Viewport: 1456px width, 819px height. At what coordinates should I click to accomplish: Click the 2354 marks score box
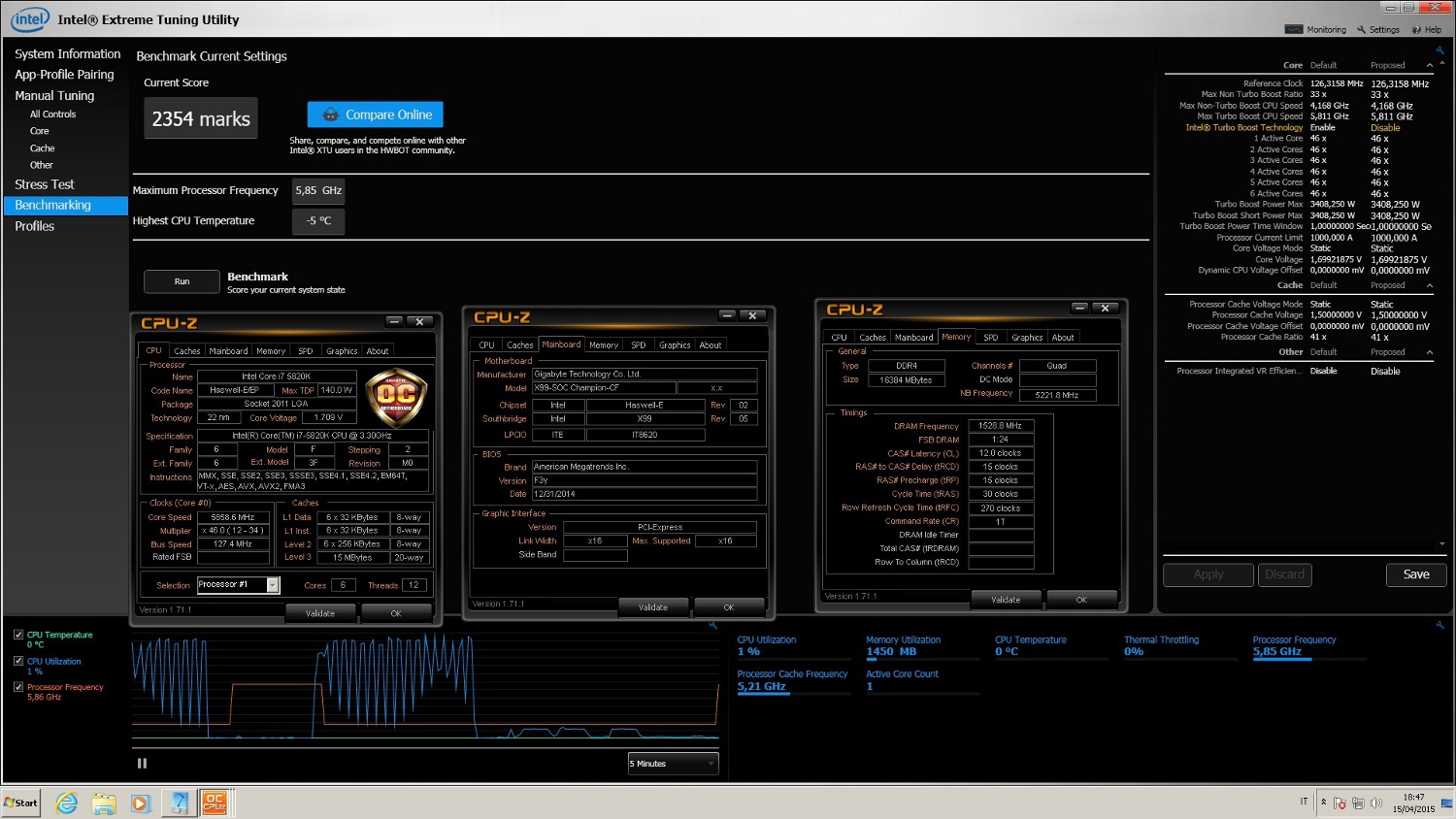(x=201, y=118)
